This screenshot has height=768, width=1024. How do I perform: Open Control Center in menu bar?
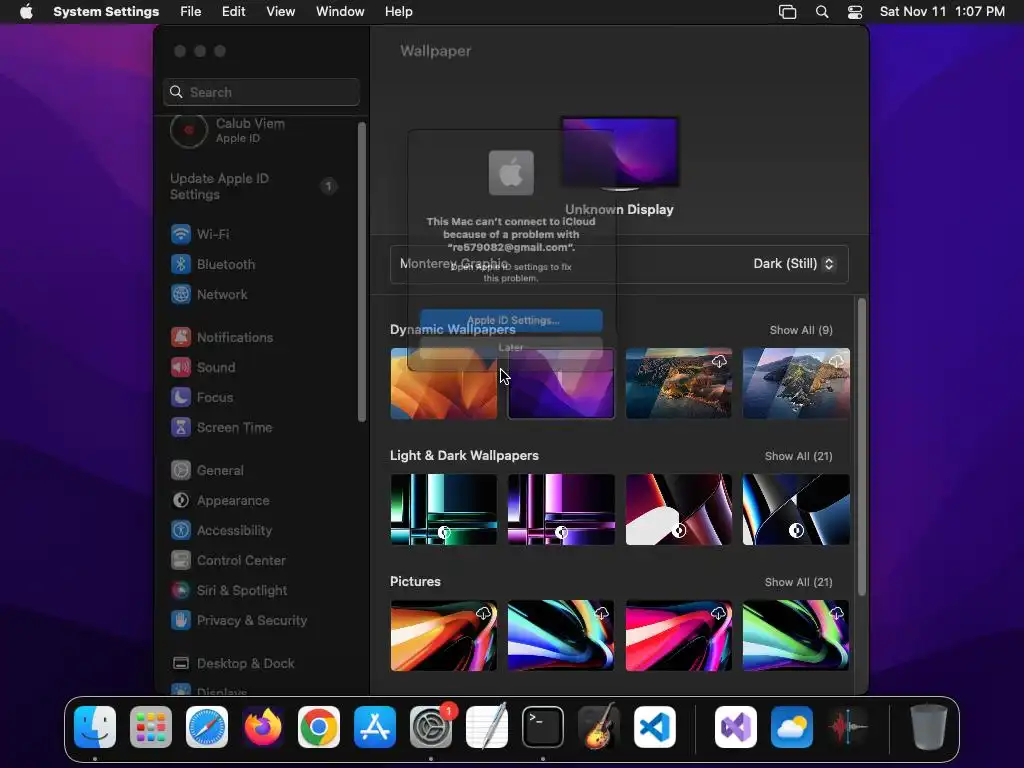[x=855, y=12]
